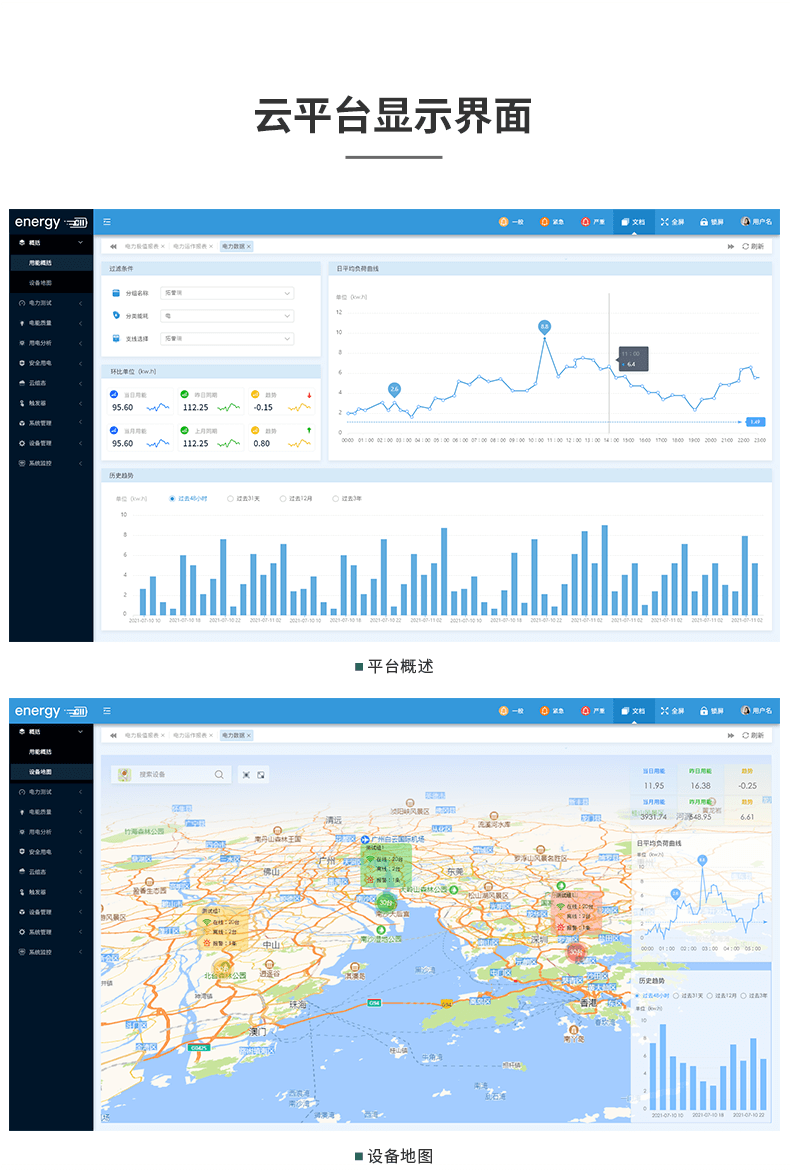Select 过去48小时 radio in overview history trend
This screenshot has width=790, height=1172.
(x=172, y=498)
